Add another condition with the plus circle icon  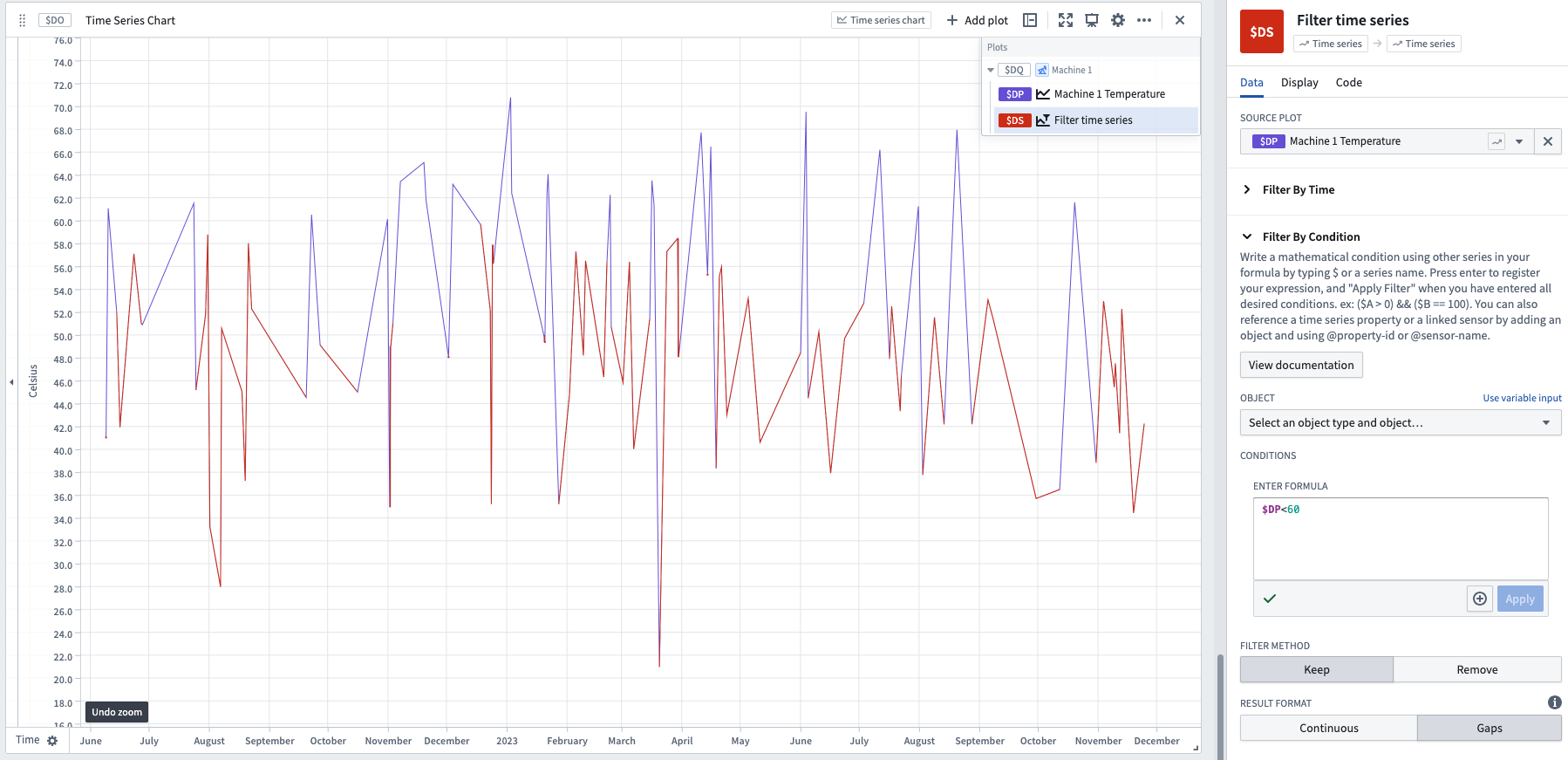click(x=1480, y=599)
